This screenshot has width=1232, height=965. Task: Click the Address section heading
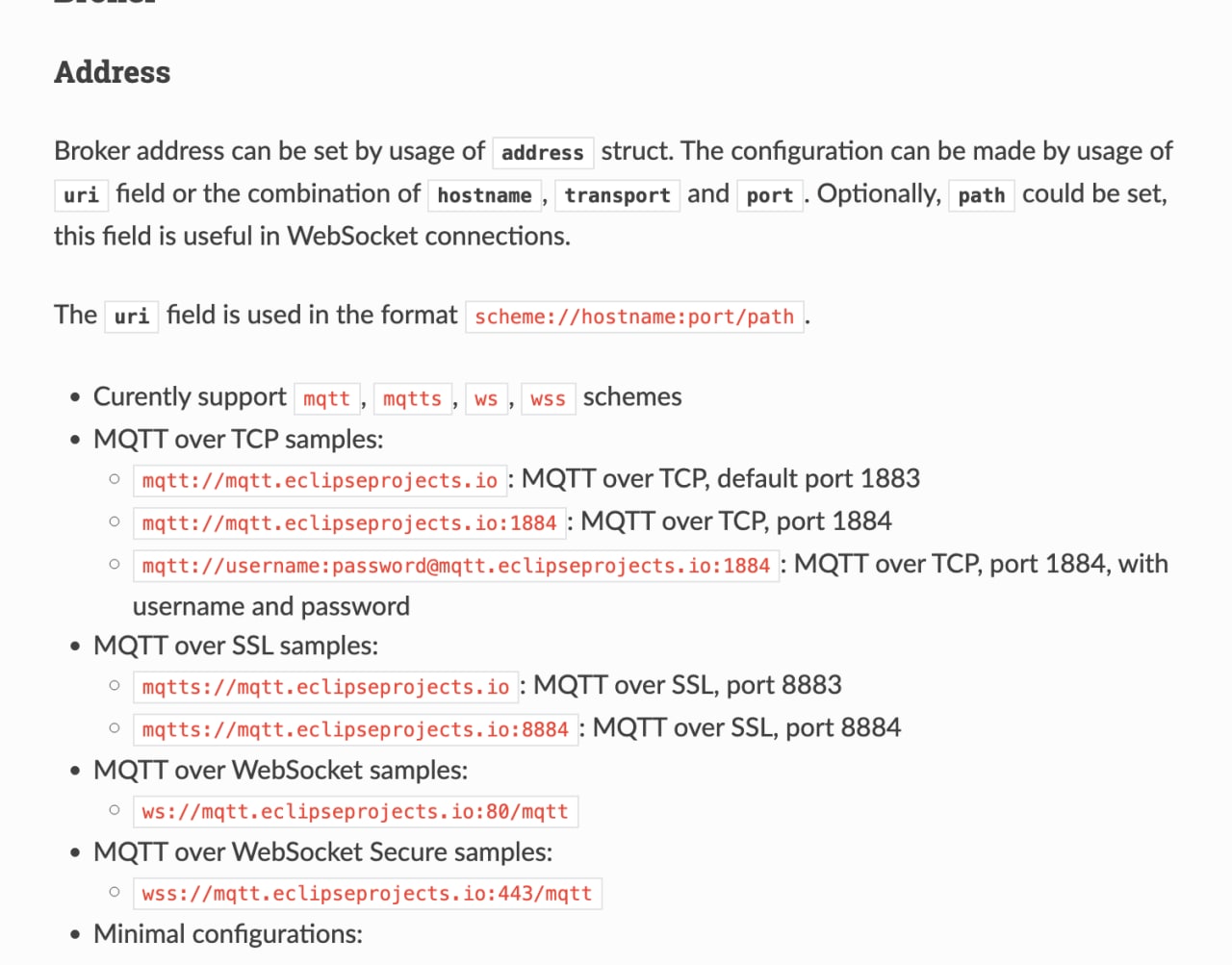[x=112, y=72]
